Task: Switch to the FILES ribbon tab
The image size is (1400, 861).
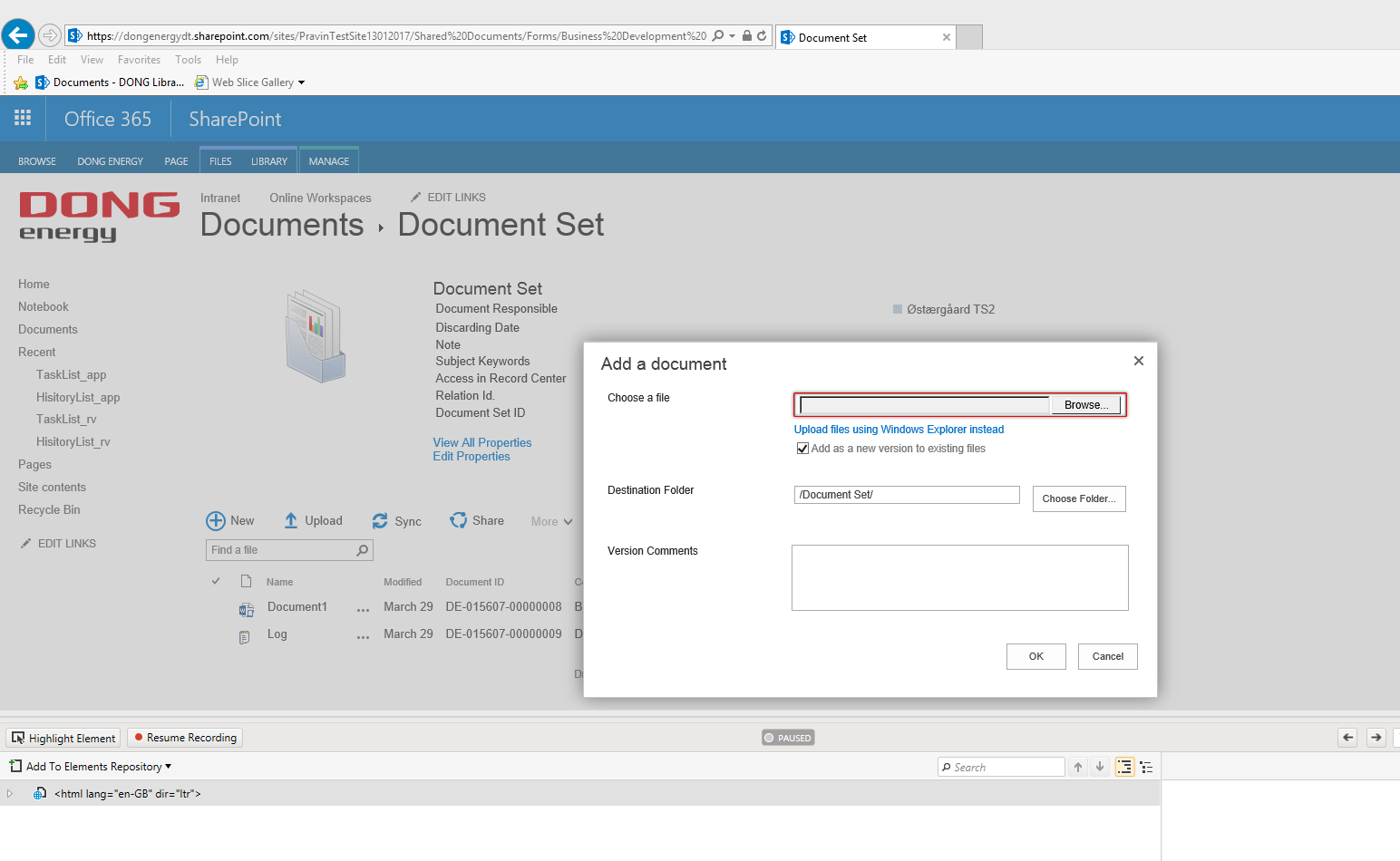Action: coord(220,161)
